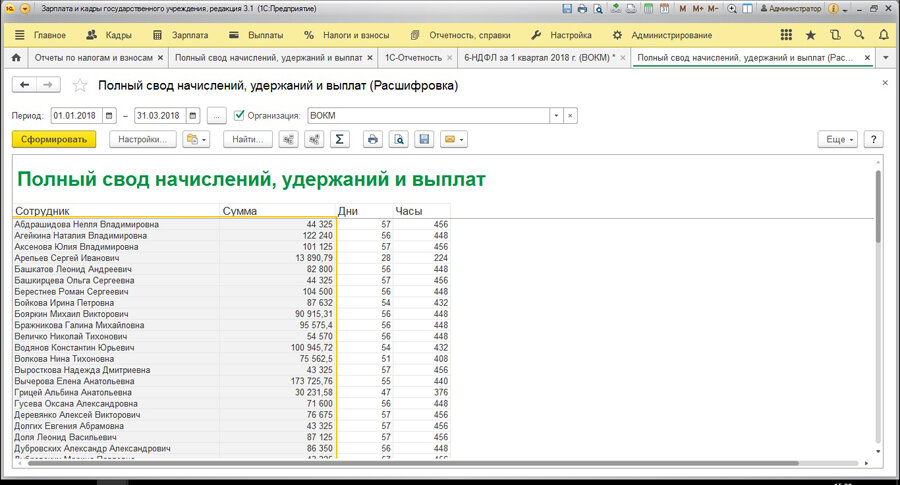Clear the Организация field with the x
Screen dimensions: 900x485
(570, 115)
